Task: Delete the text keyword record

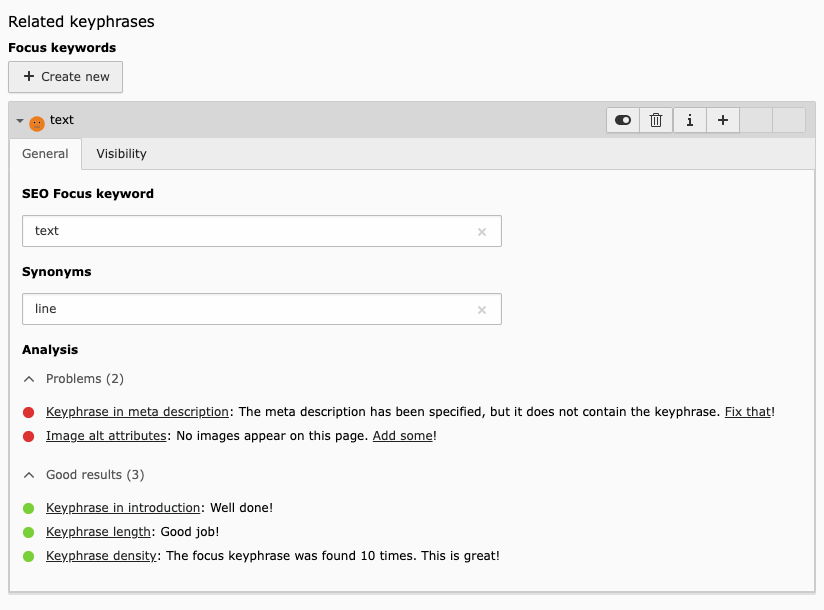Action: click(656, 120)
